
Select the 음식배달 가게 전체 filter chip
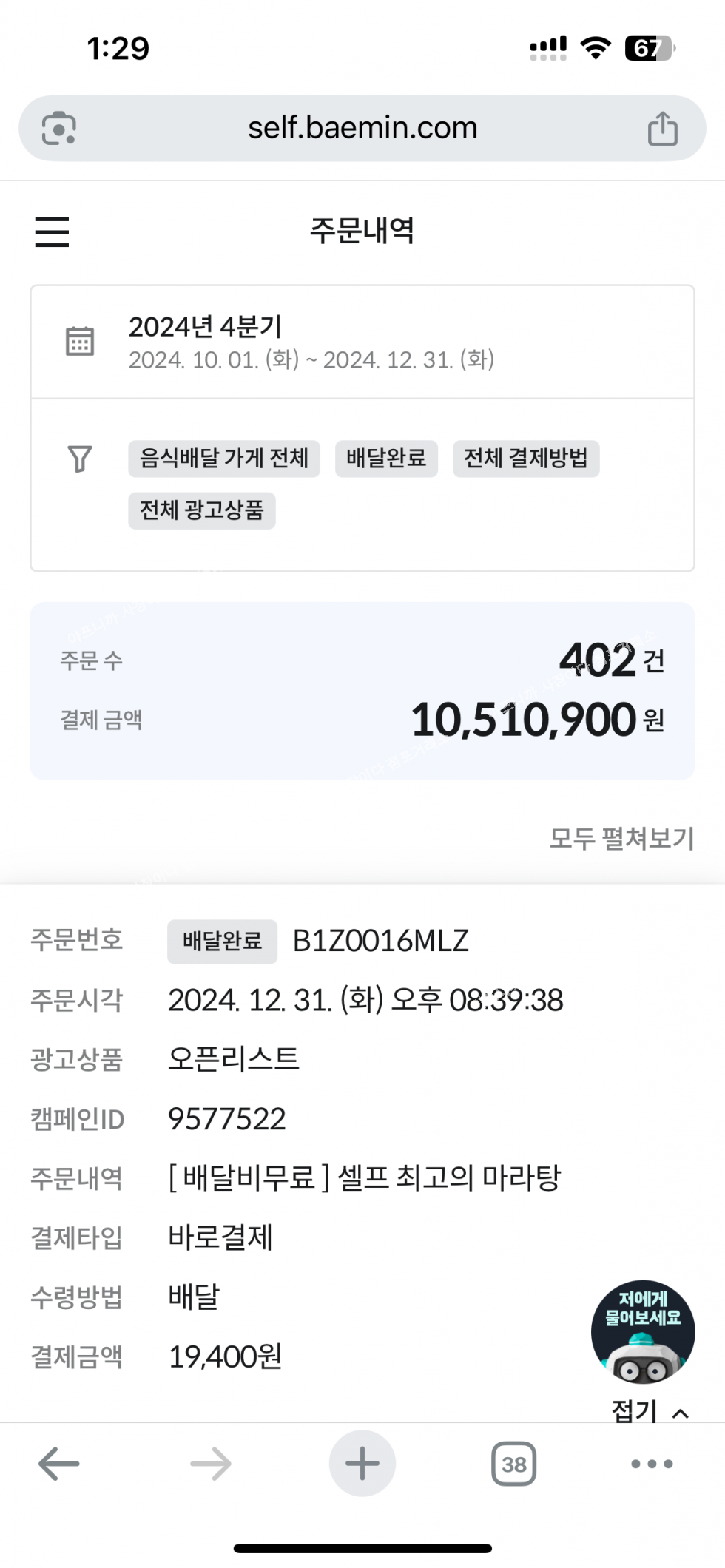224,459
